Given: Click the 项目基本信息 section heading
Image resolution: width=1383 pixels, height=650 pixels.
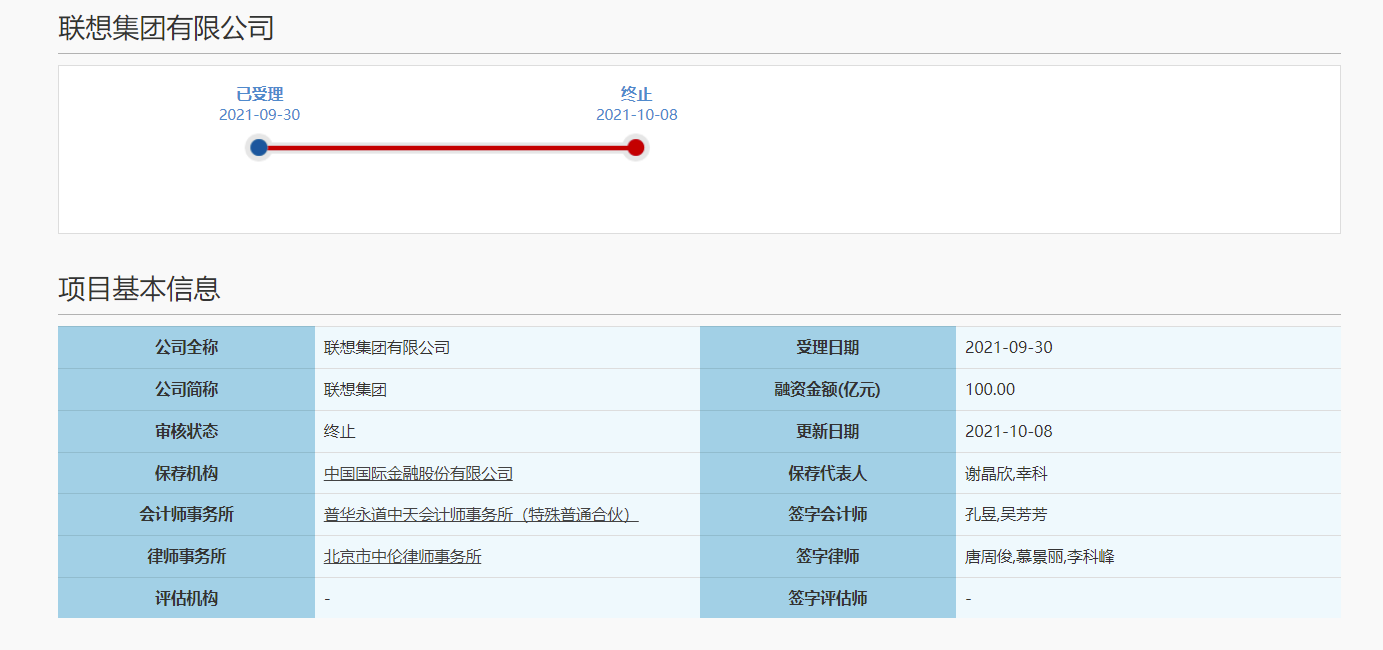Looking at the screenshot, I should coord(139,289).
